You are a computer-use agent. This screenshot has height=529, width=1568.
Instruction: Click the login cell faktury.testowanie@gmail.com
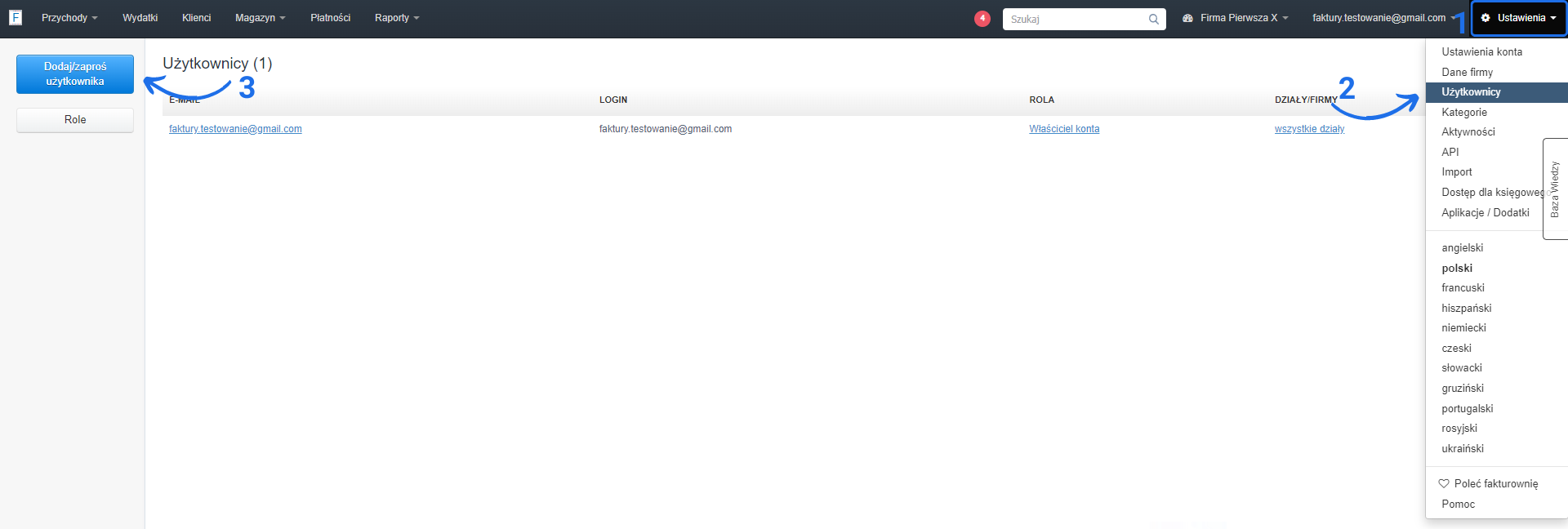tap(665, 129)
